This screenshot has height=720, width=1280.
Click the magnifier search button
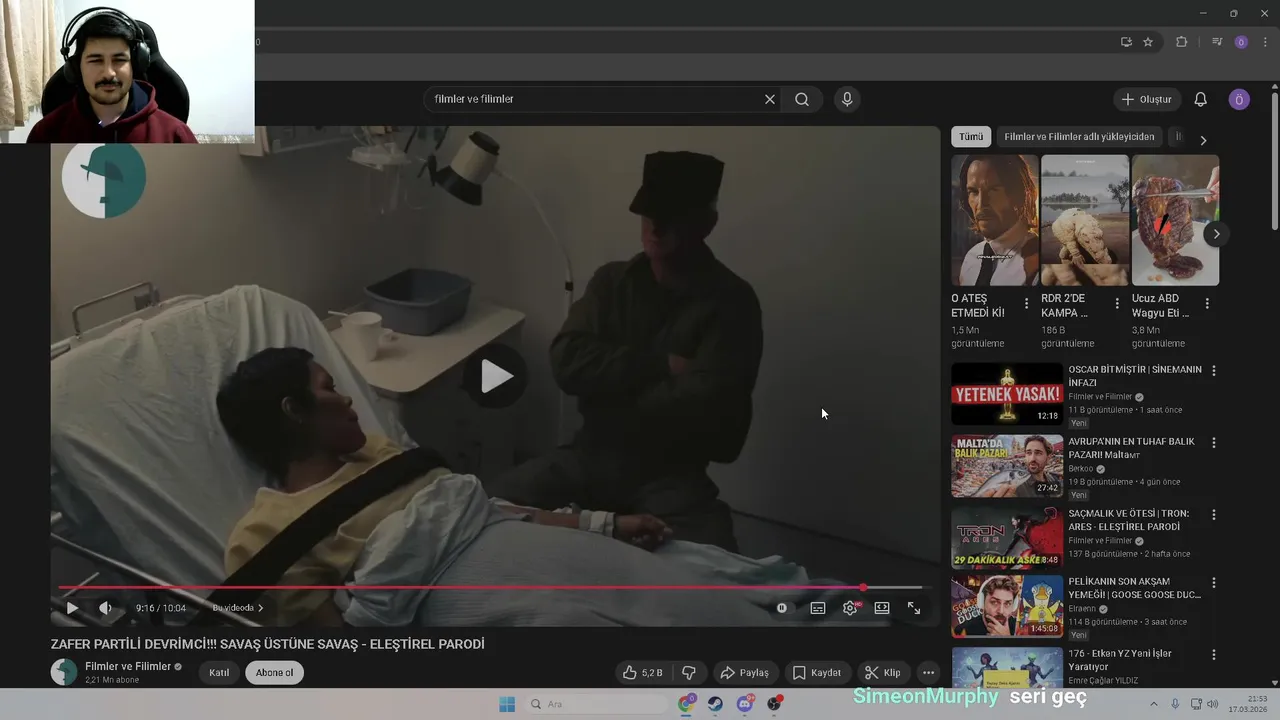click(802, 99)
